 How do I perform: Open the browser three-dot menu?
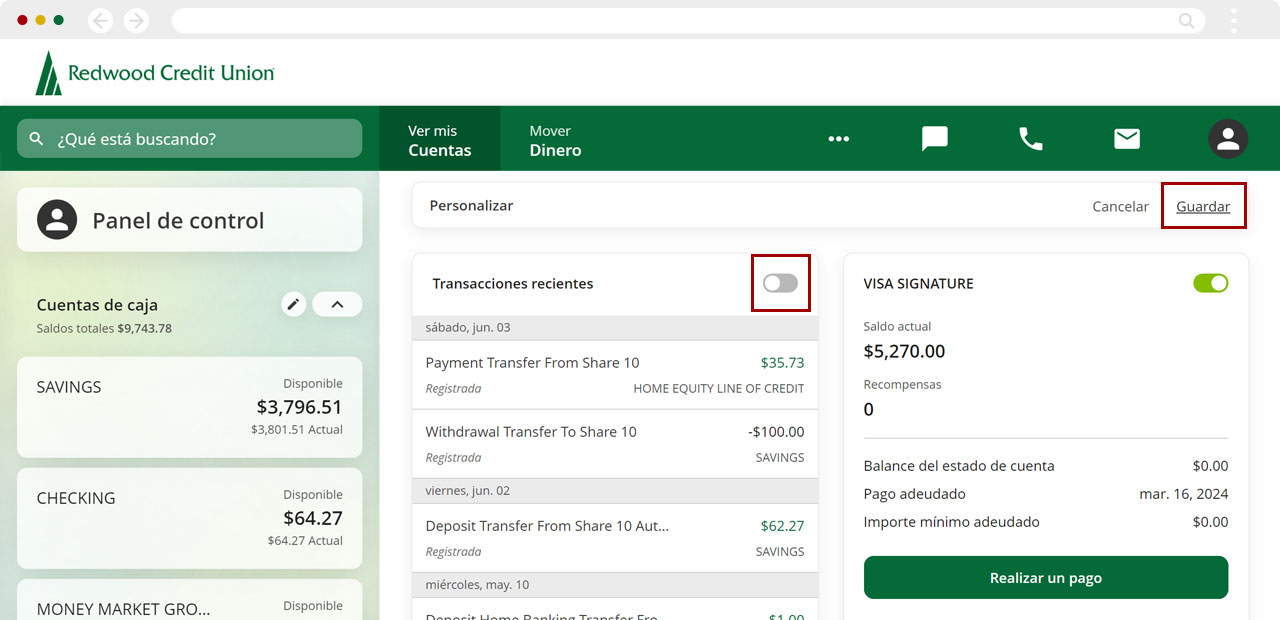click(x=1234, y=20)
